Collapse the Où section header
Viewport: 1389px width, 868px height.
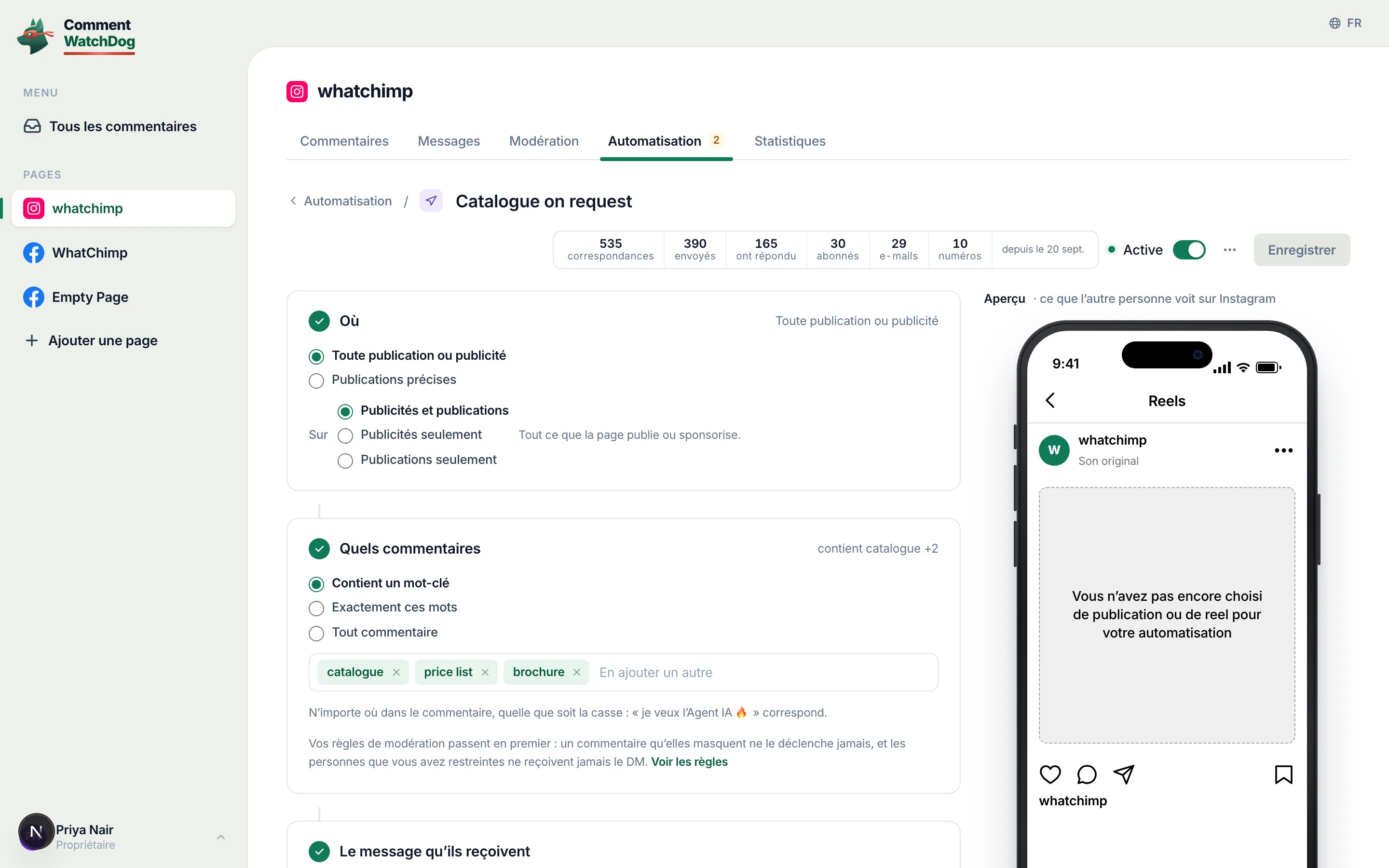[623, 321]
